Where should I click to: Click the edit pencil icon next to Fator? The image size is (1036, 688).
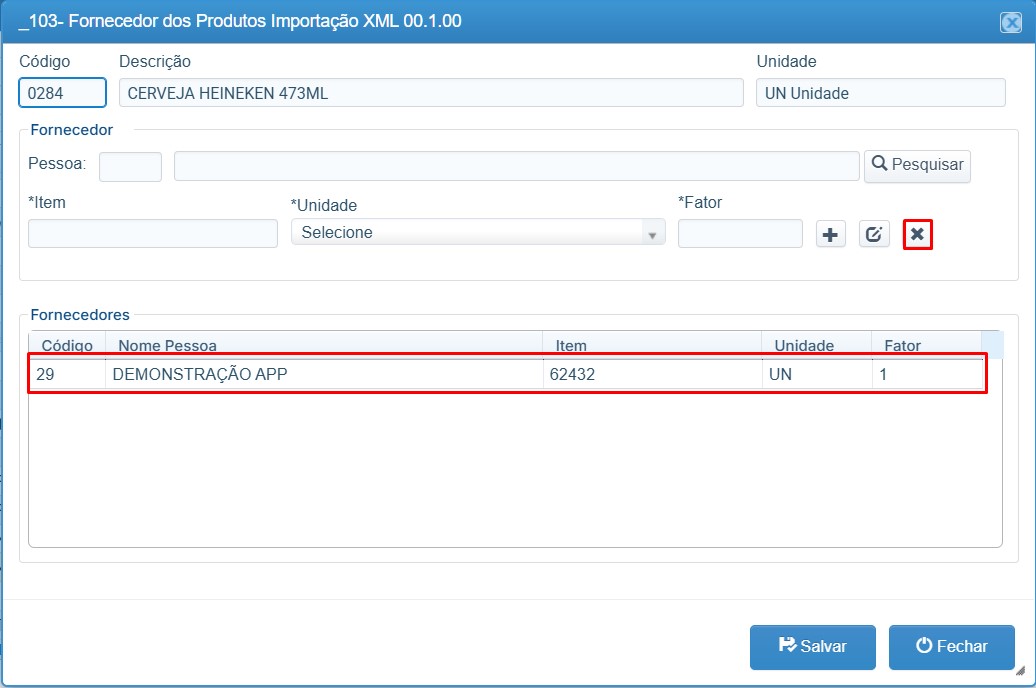(874, 234)
